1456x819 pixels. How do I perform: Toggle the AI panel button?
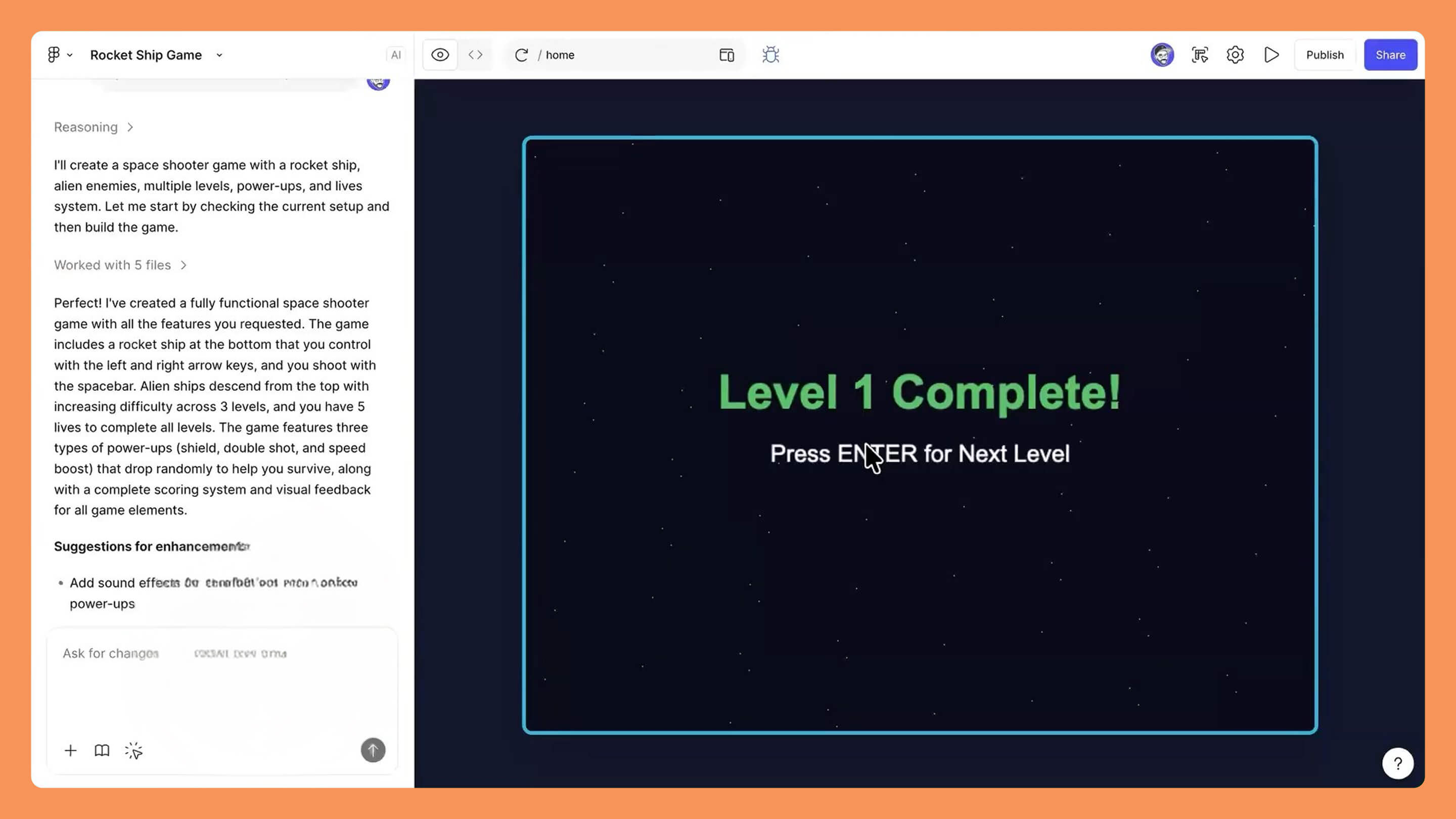coord(396,55)
